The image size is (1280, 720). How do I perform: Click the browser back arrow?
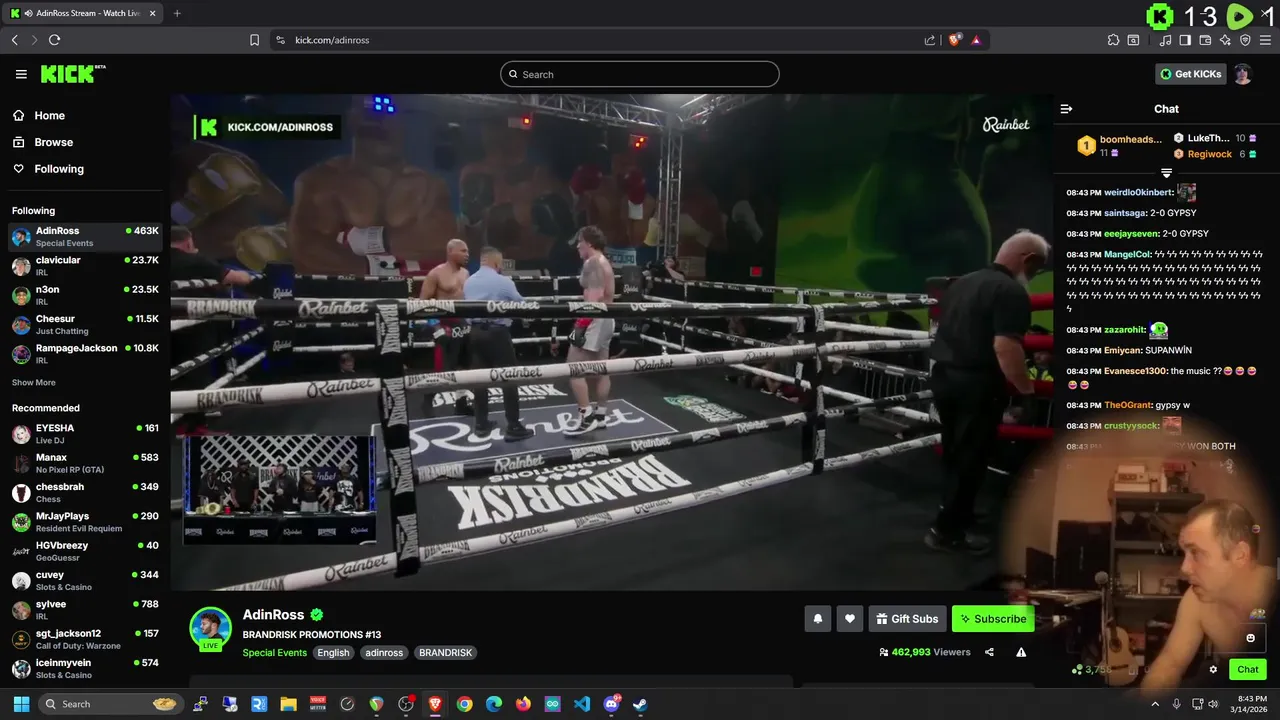(x=14, y=40)
